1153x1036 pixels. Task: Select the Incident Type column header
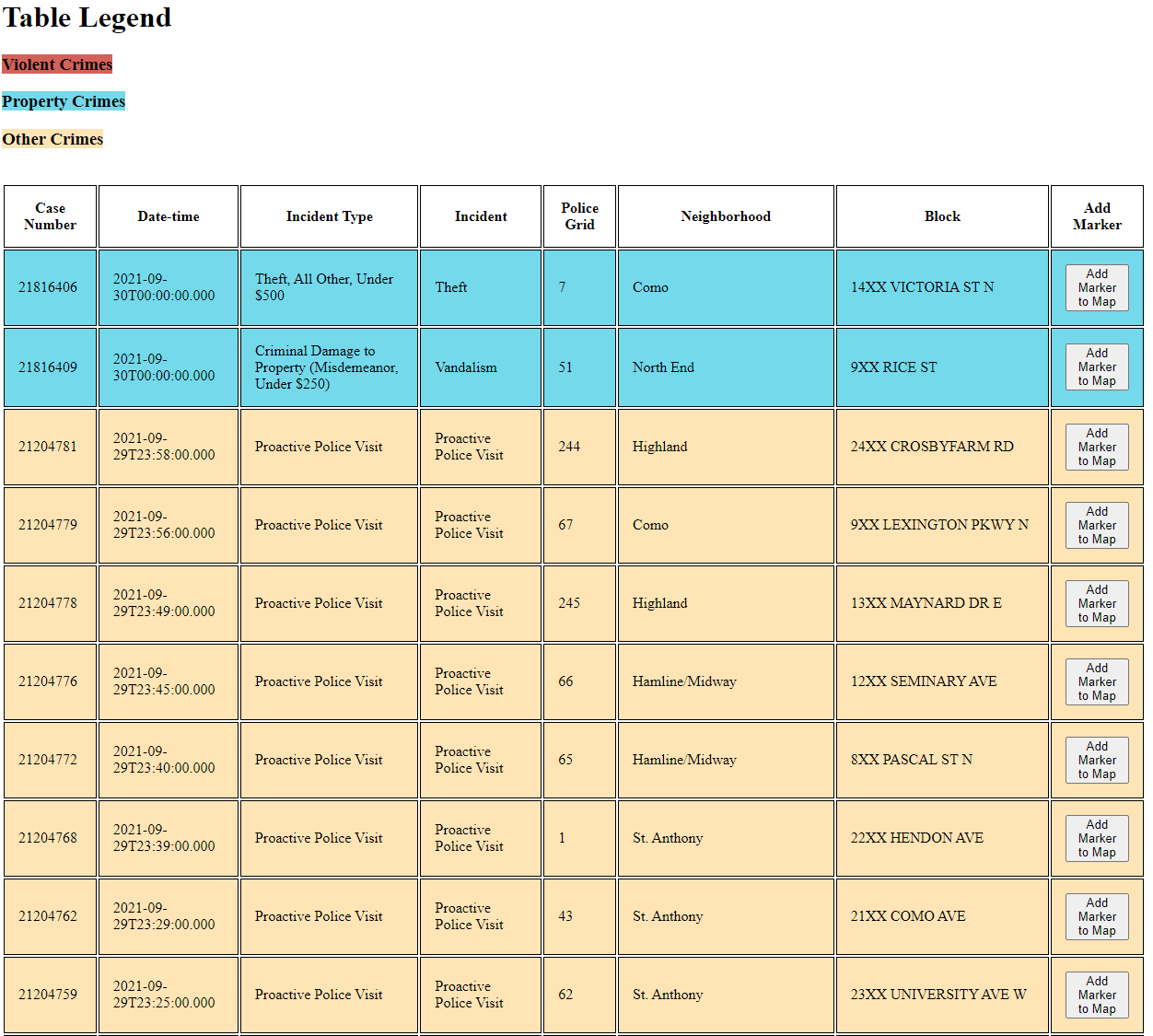(329, 216)
